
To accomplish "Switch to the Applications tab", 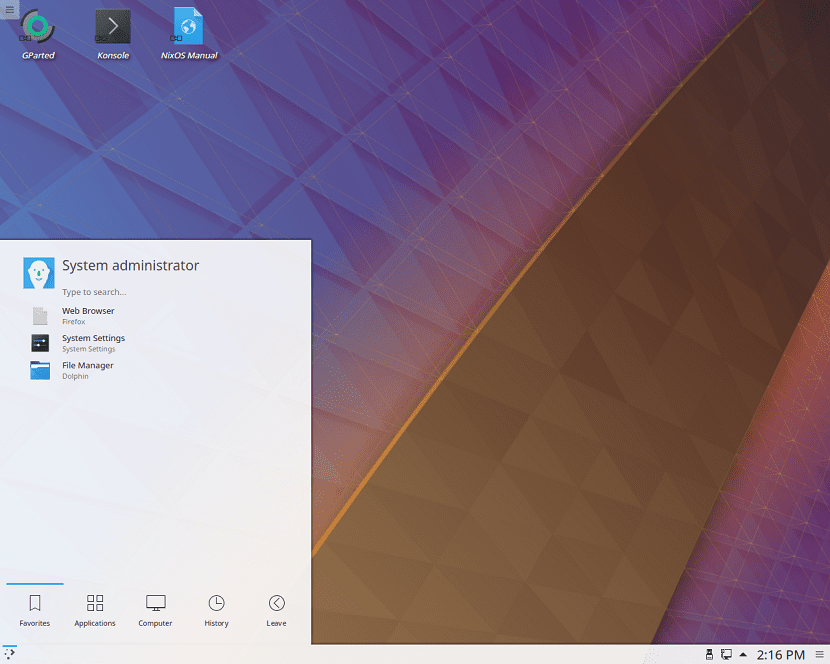I will pos(95,610).
